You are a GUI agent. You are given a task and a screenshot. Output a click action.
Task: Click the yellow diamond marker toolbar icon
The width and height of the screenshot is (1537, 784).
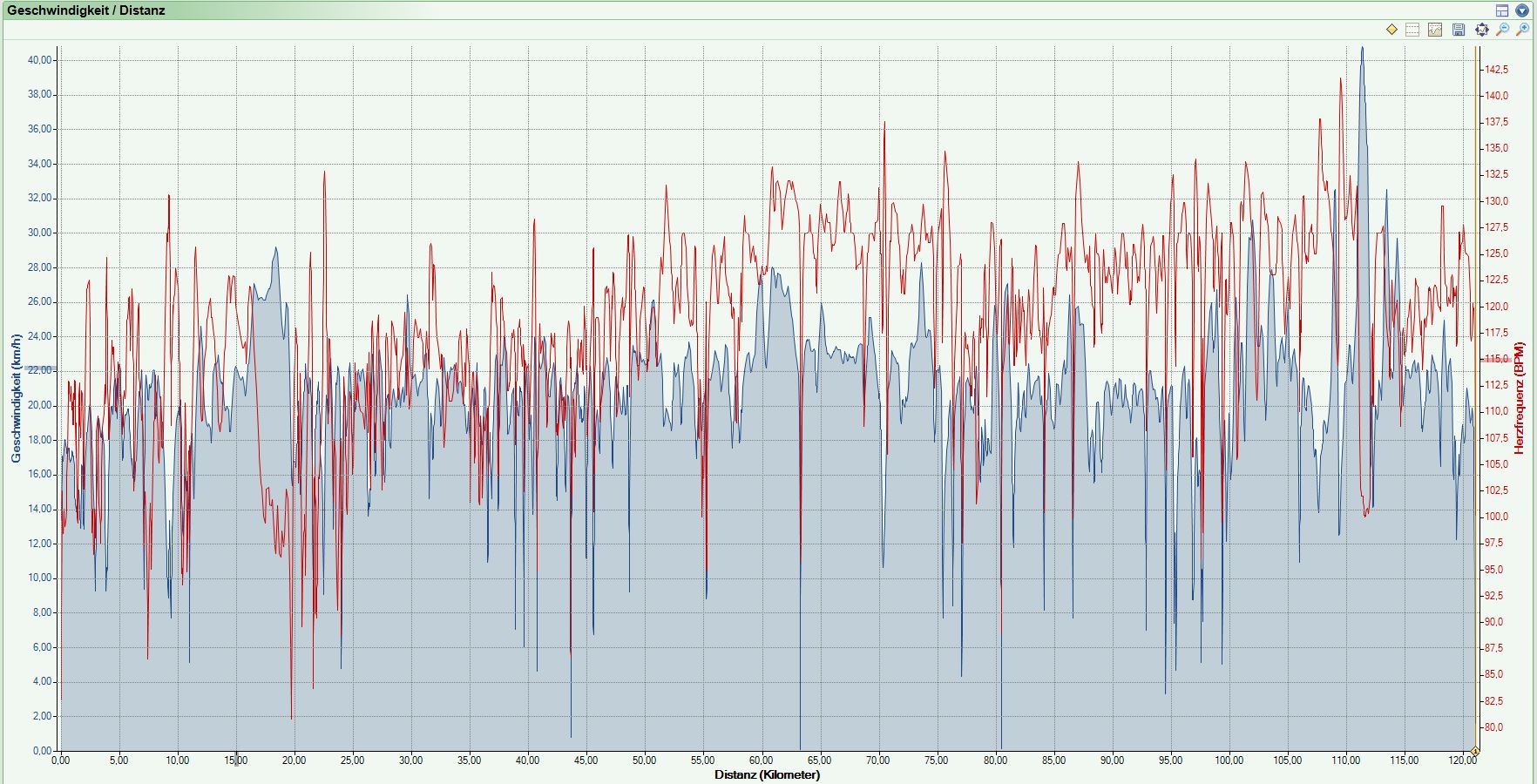point(1391,30)
